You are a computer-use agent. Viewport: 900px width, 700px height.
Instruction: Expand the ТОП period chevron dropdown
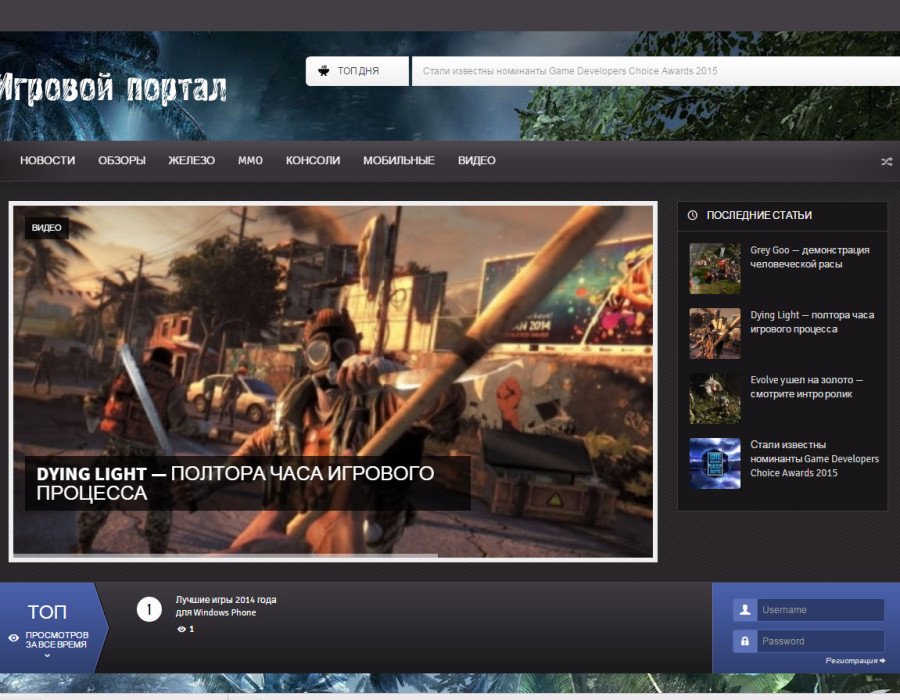tap(47, 655)
